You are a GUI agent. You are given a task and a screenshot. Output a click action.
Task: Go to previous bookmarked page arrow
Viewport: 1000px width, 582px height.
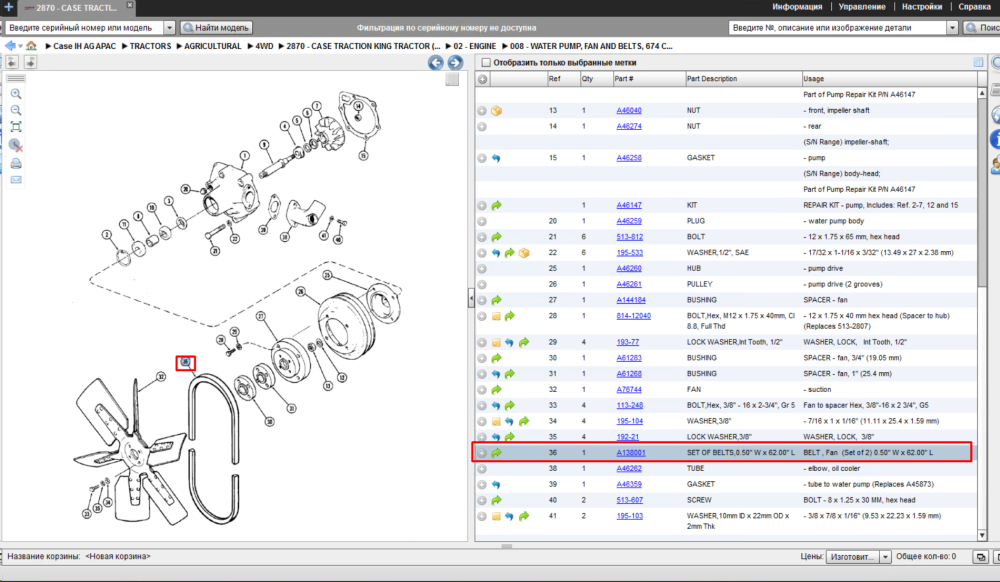click(x=12, y=62)
